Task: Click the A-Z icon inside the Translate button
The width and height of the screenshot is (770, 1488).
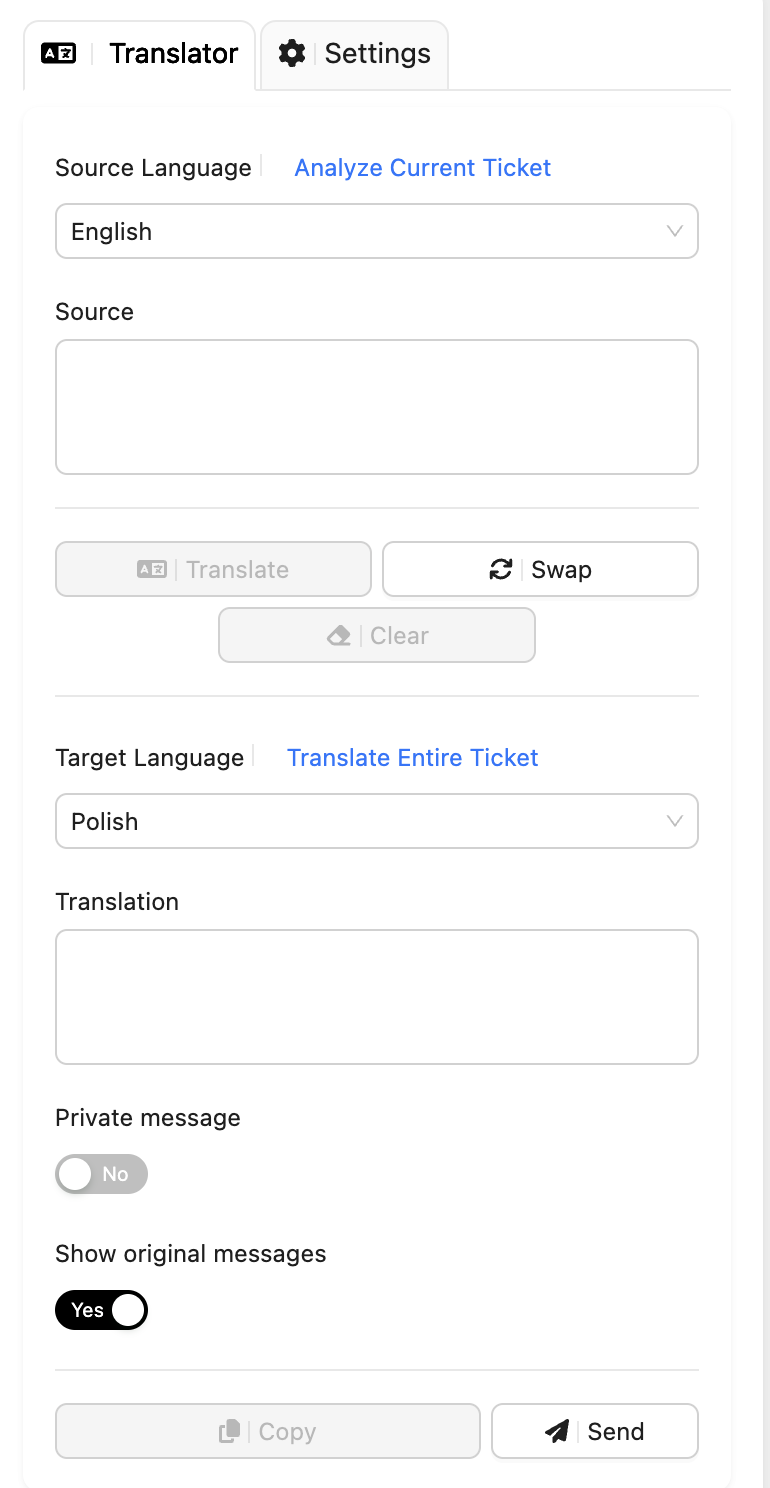Action: coord(152,568)
